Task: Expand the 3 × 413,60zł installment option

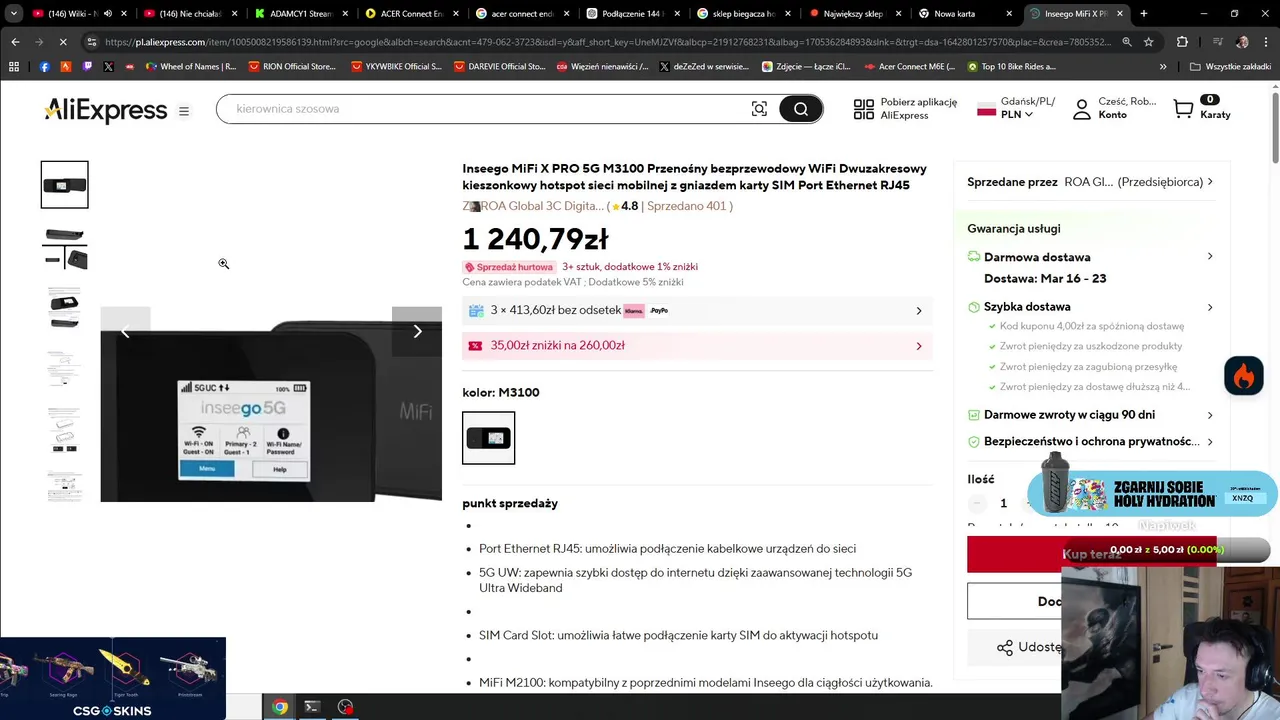Action: pos(697,311)
